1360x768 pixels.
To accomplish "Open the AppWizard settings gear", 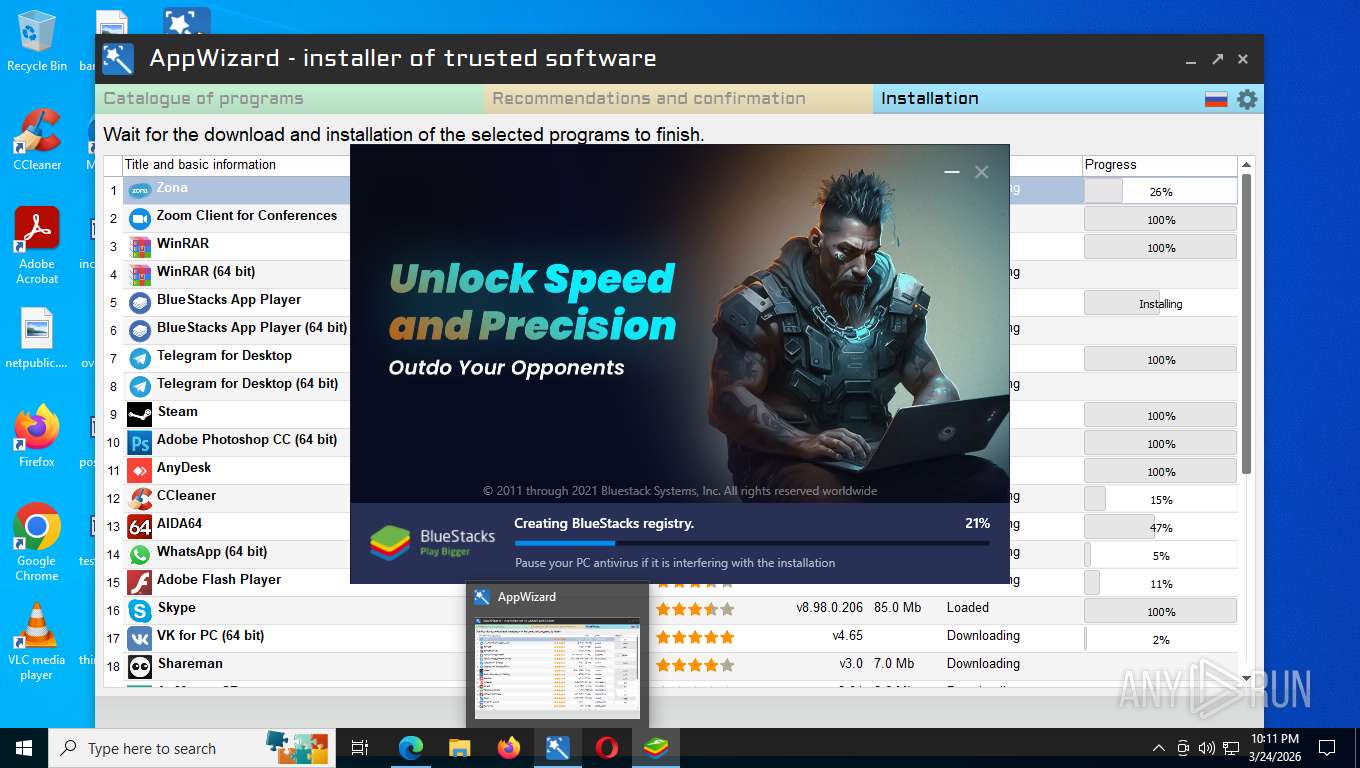I will pos(1246,99).
